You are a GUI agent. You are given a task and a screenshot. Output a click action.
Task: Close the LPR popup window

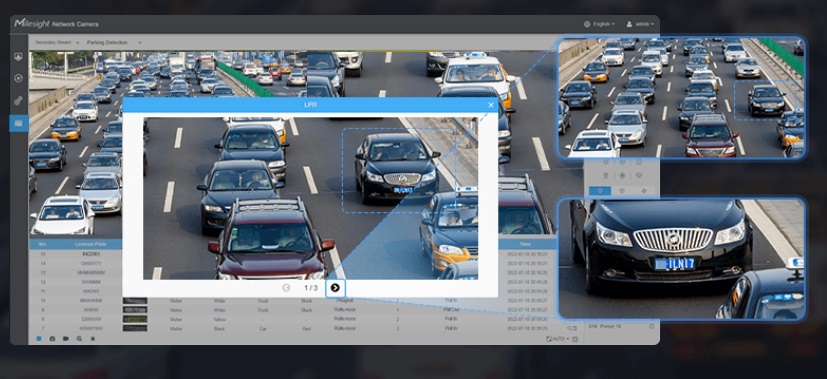point(491,105)
